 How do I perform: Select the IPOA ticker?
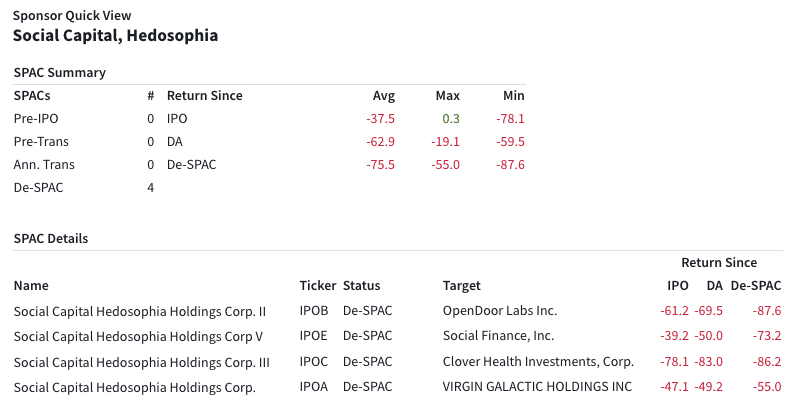point(314,387)
